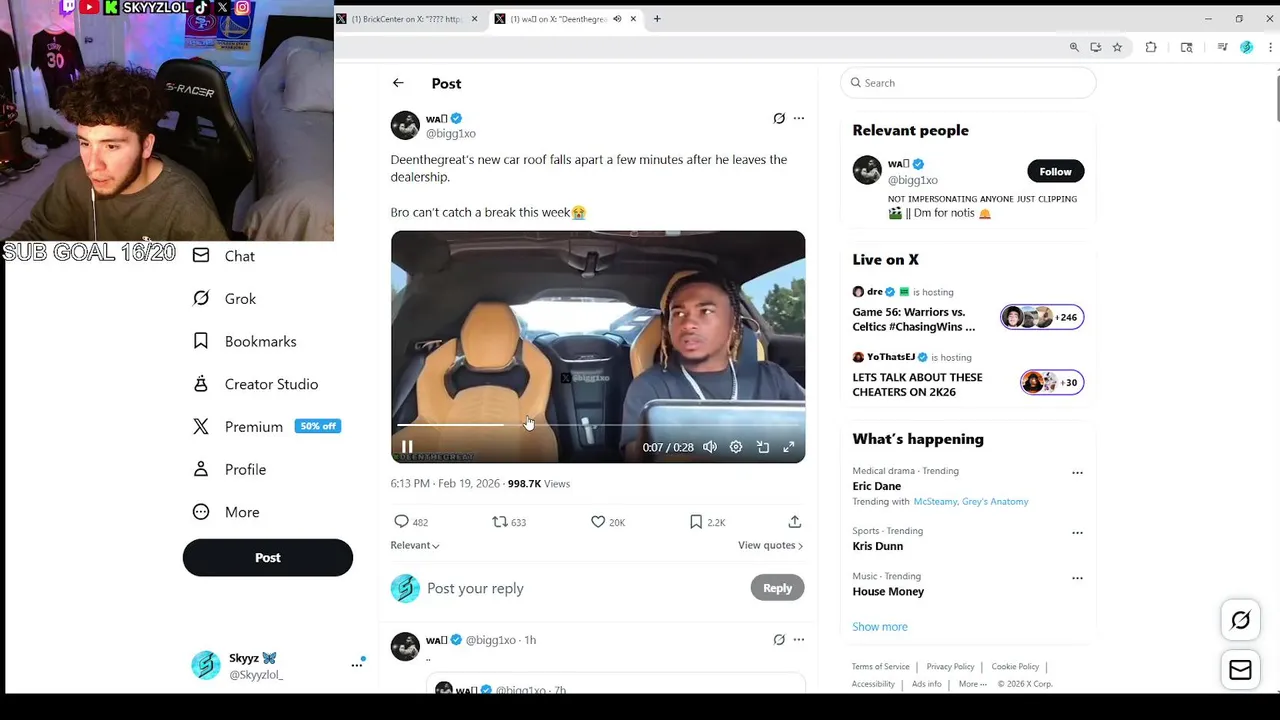
Task: Expand video to fullscreen
Action: click(x=789, y=447)
